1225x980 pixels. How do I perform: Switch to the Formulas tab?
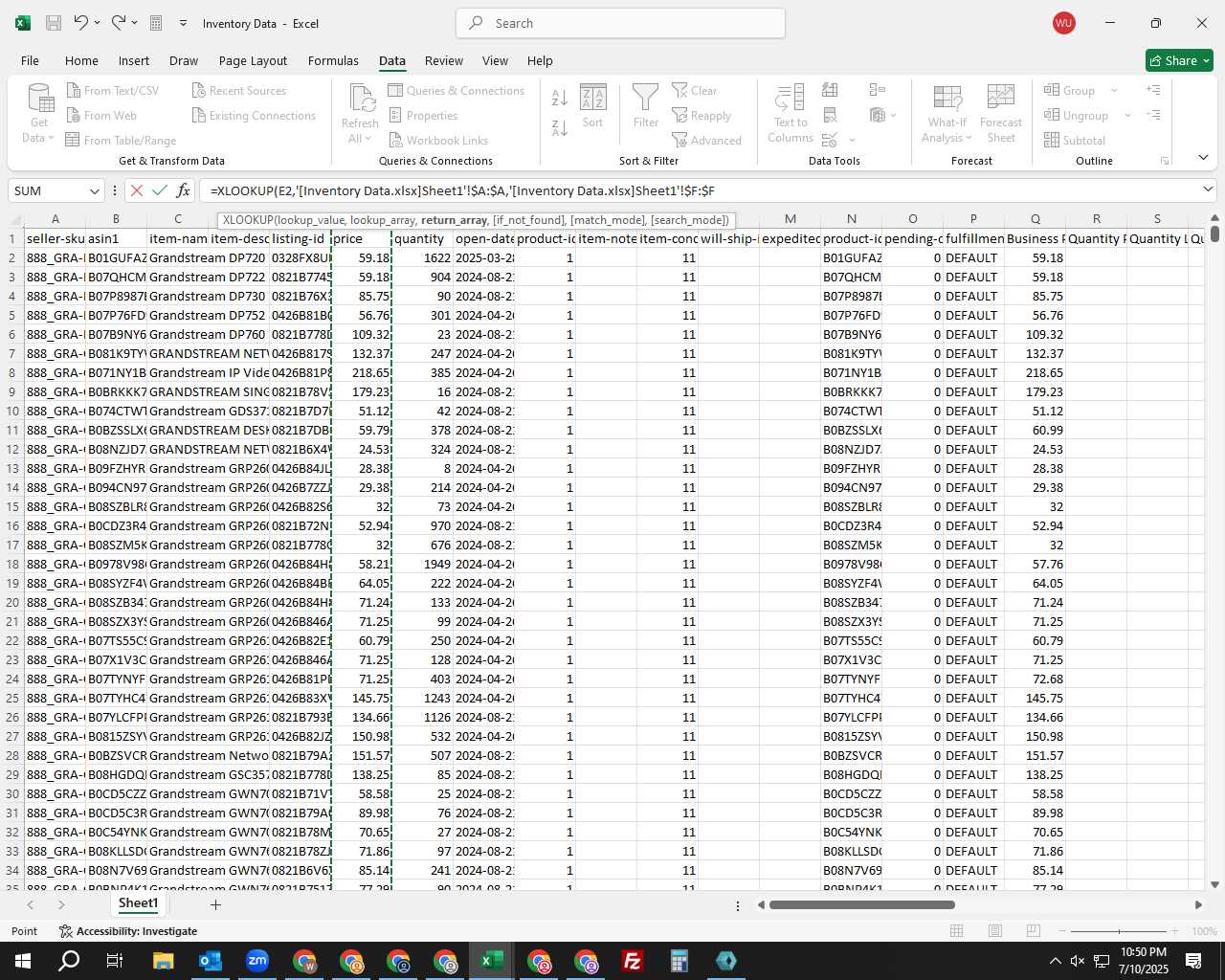(333, 60)
